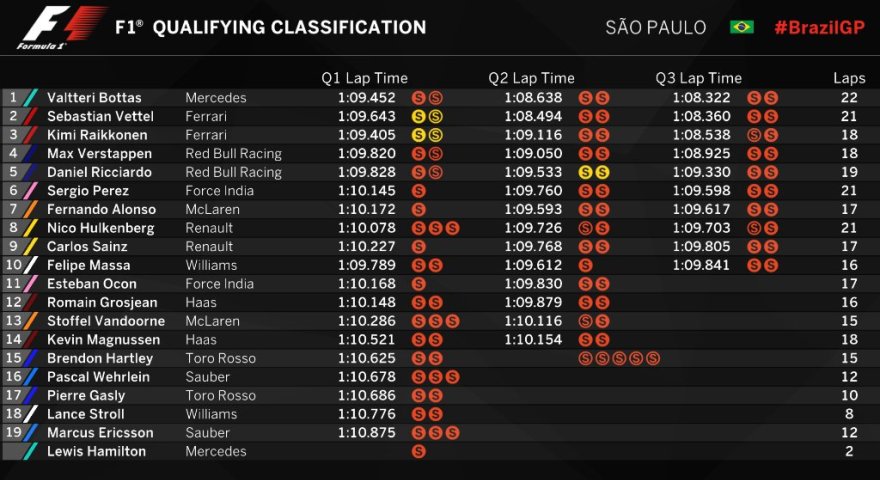Click the teal Mercedes color stripe beside Bottas
880x480 pixels.
click(31, 98)
